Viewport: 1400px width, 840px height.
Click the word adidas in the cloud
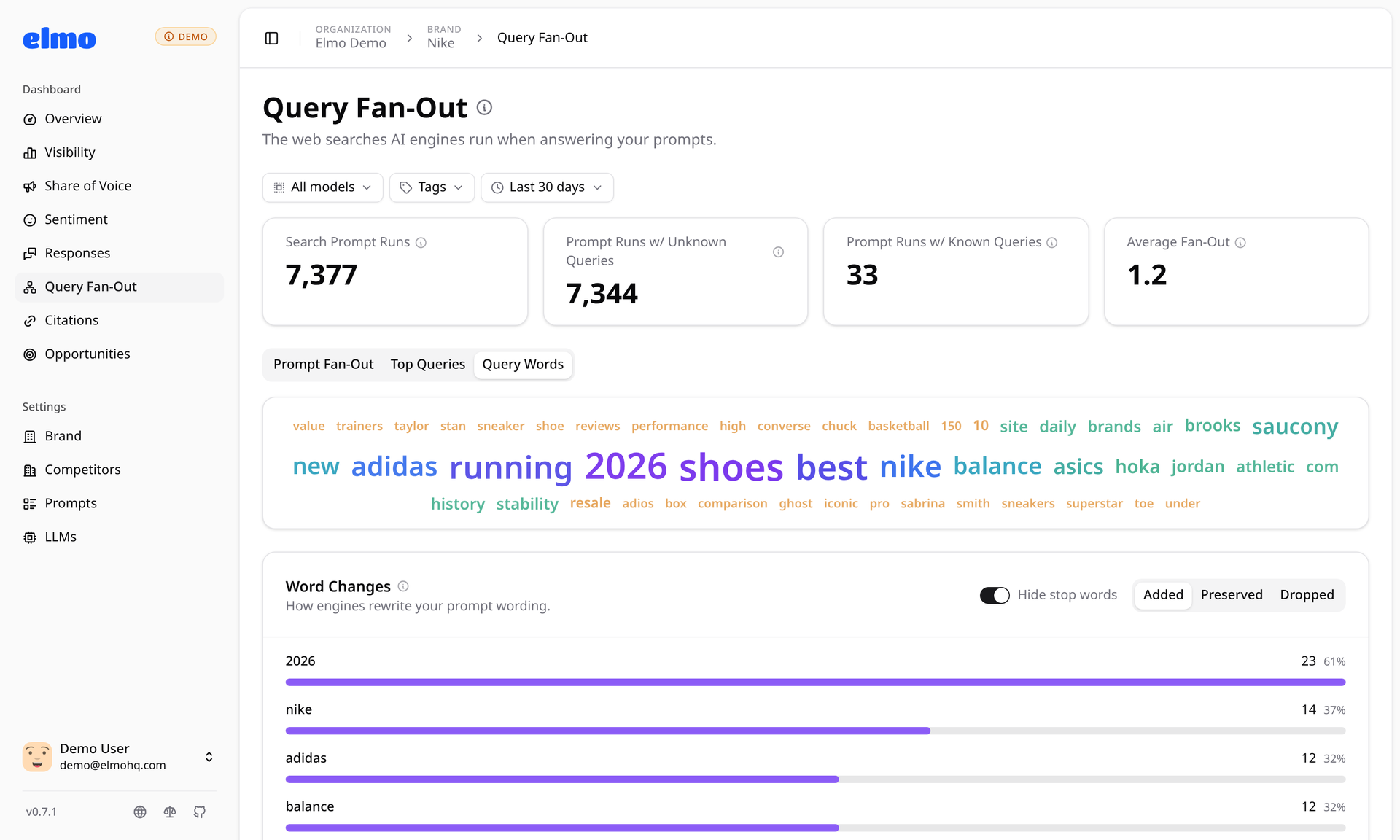(x=394, y=467)
